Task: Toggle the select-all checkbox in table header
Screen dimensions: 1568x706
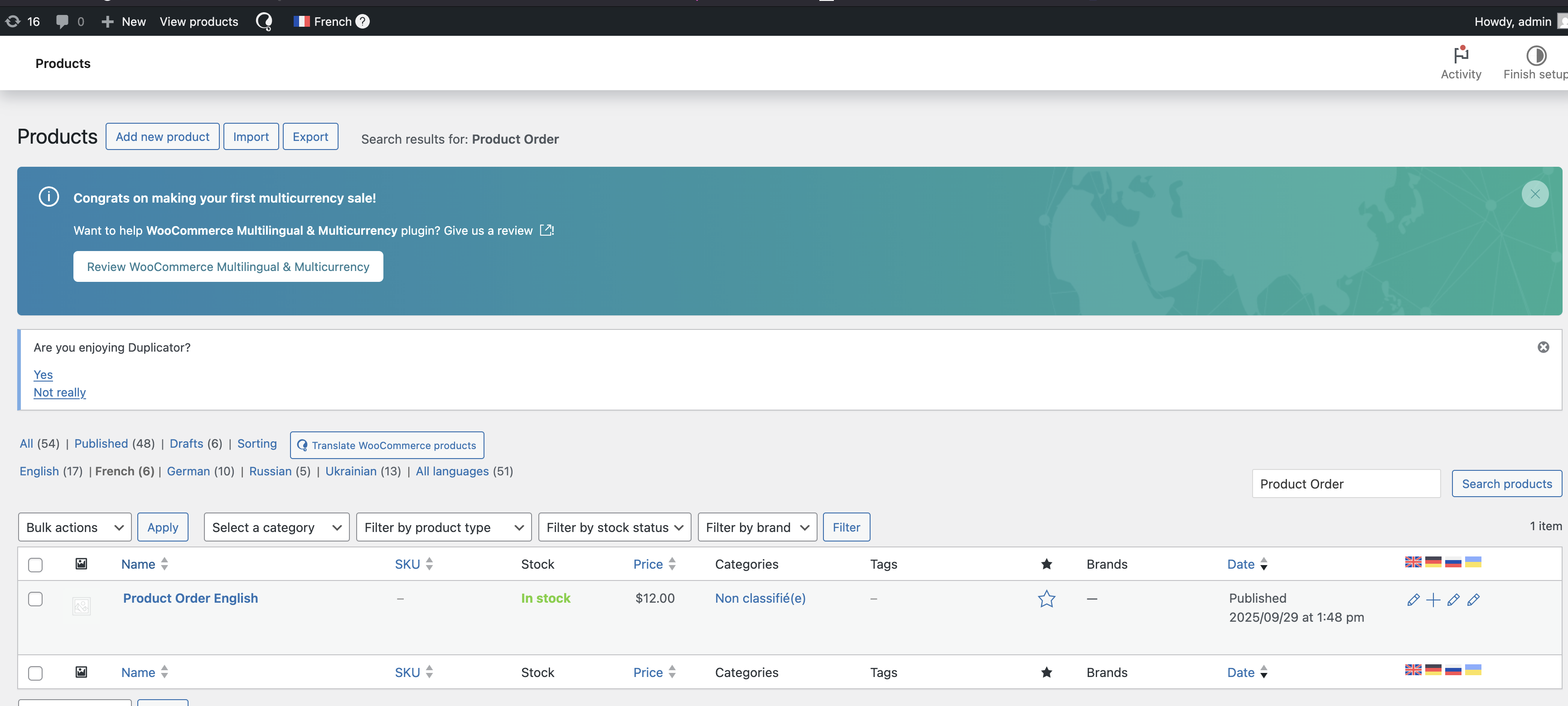Action: (x=35, y=564)
